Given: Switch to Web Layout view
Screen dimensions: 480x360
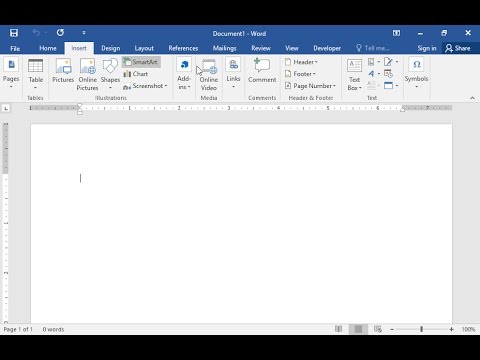Looking at the screenshot, I should coord(378,329).
